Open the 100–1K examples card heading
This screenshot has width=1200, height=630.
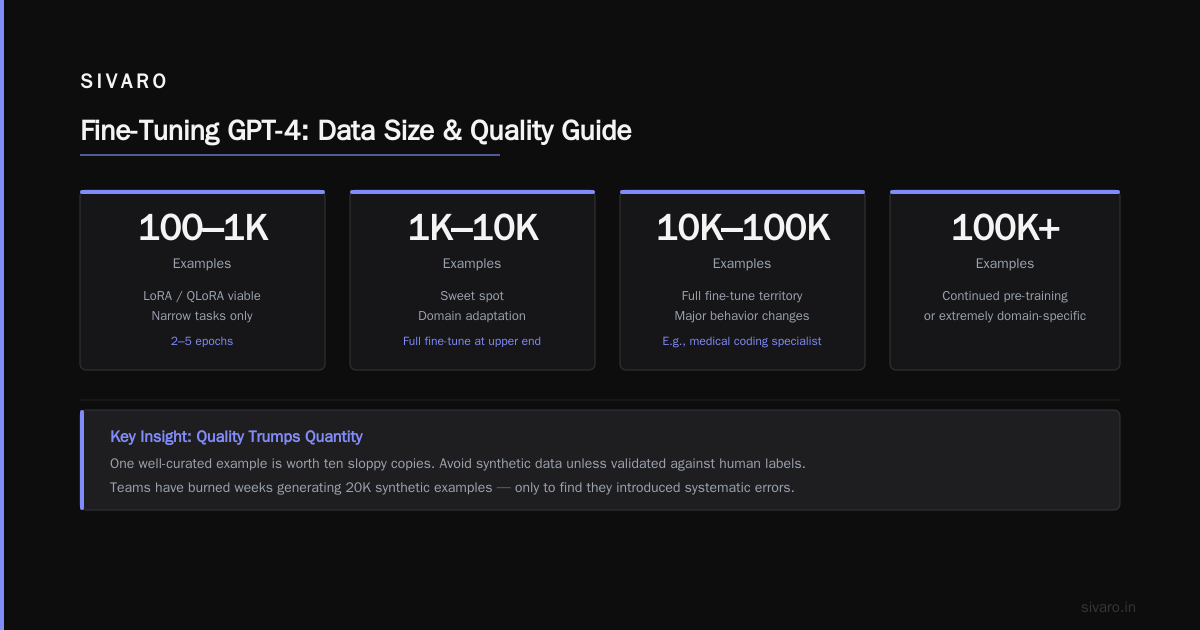click(202, 228)
